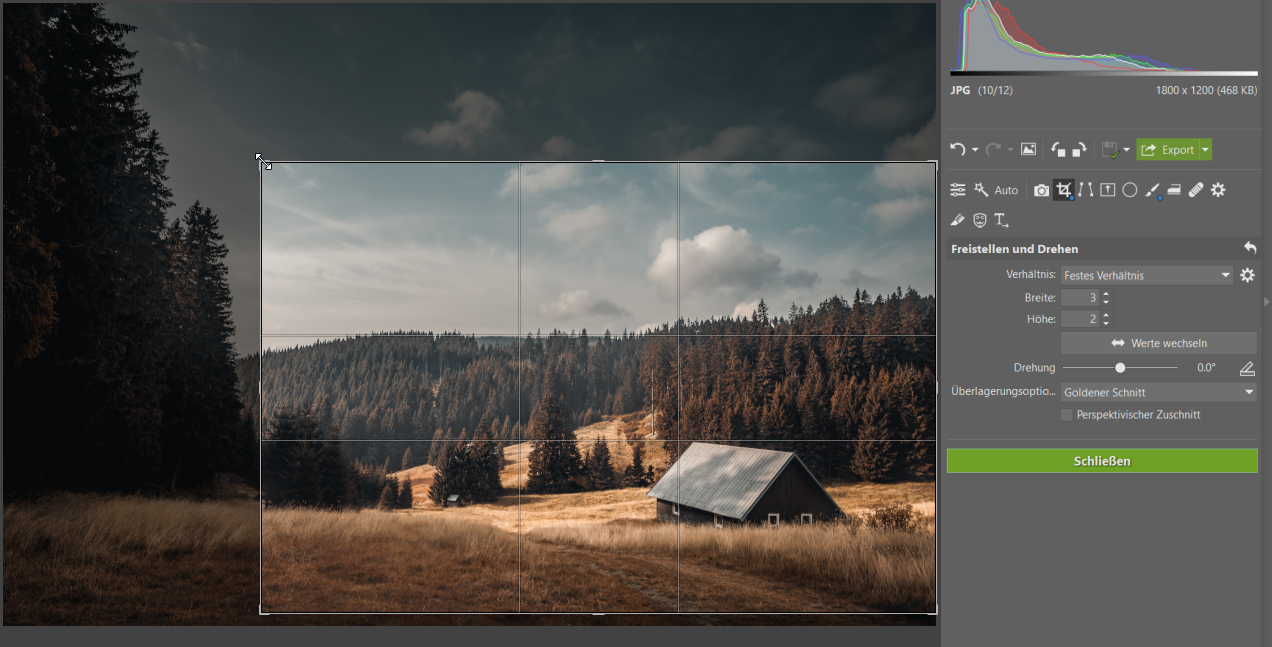Rotate the image right
This screenshot has height=647, width=1272.
tap(1079, 150)
